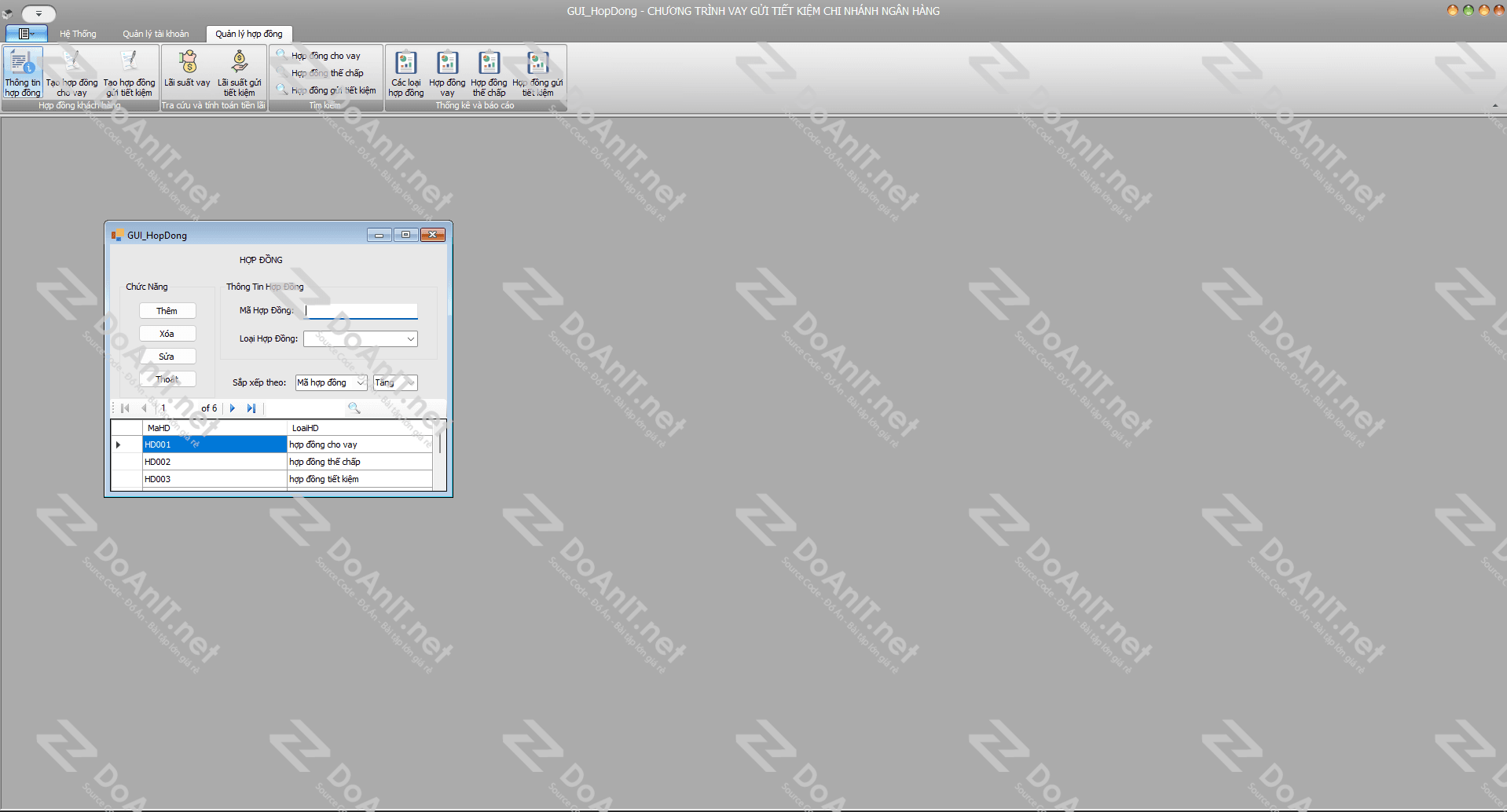Viewport: 1507px width, 812px height.
Task: Search Hợp đồng thế chấp in ribbon
Action: [x=321, y=73]
